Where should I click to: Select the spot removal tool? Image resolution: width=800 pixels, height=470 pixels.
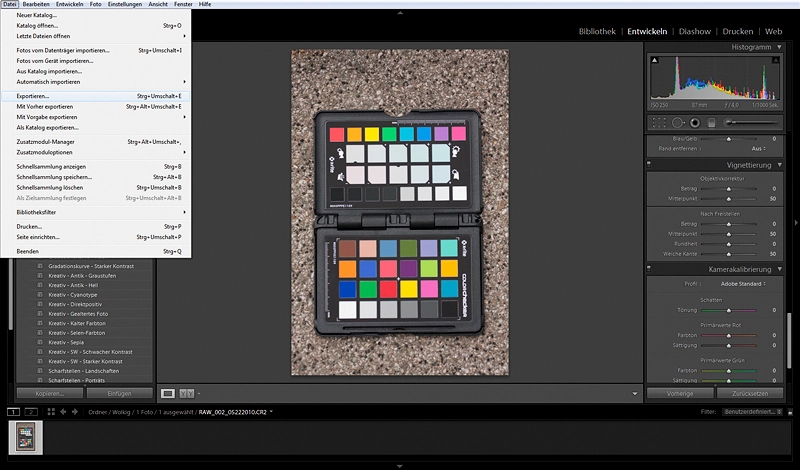point(677,122)
